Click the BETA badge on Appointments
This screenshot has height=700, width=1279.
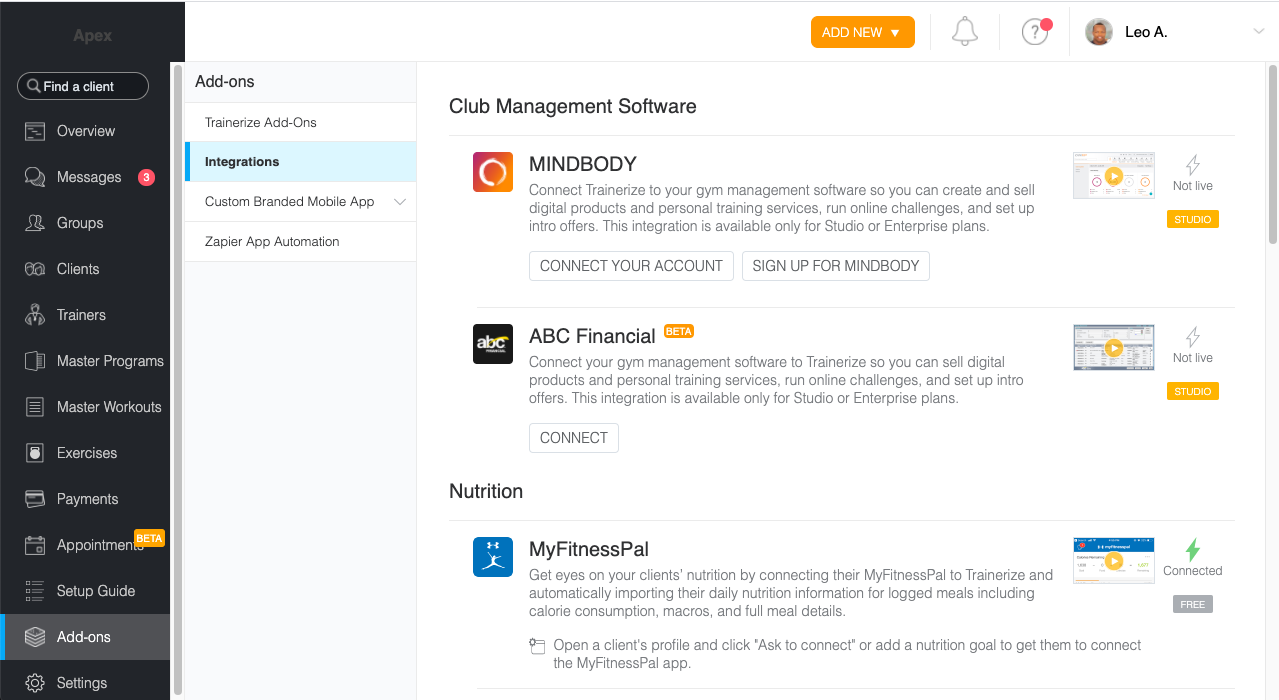[149, 538]
